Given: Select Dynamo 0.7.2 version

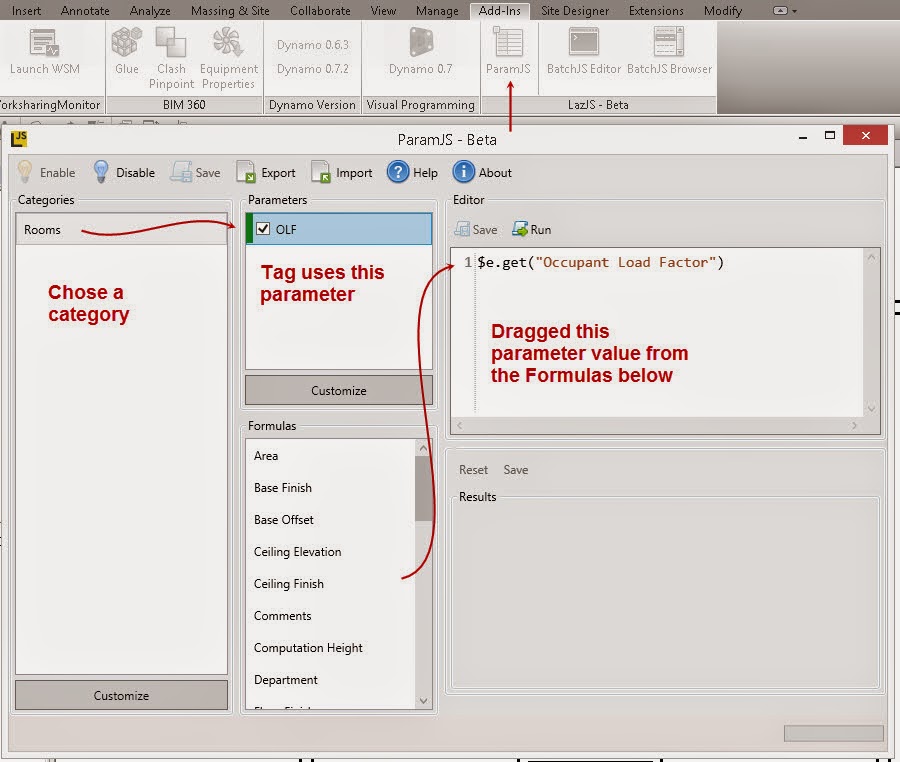Looking at the screenshot, I should (313, 69).
